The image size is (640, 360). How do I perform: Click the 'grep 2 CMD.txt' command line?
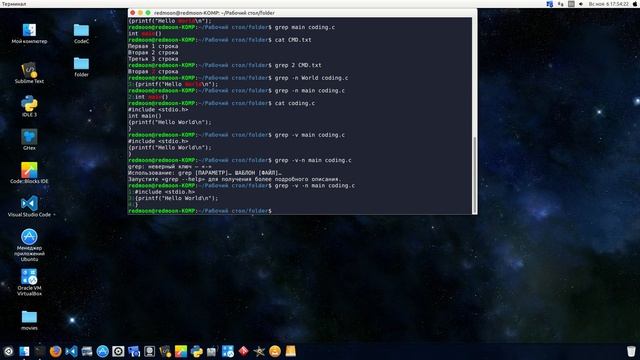(x=298, y=65)
